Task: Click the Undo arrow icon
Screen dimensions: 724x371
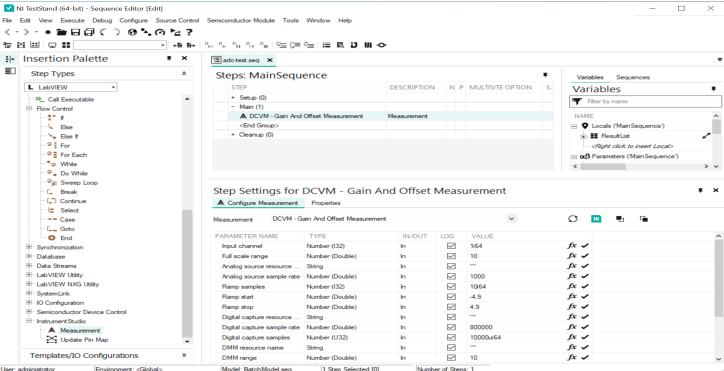Action: click(103, 32)
